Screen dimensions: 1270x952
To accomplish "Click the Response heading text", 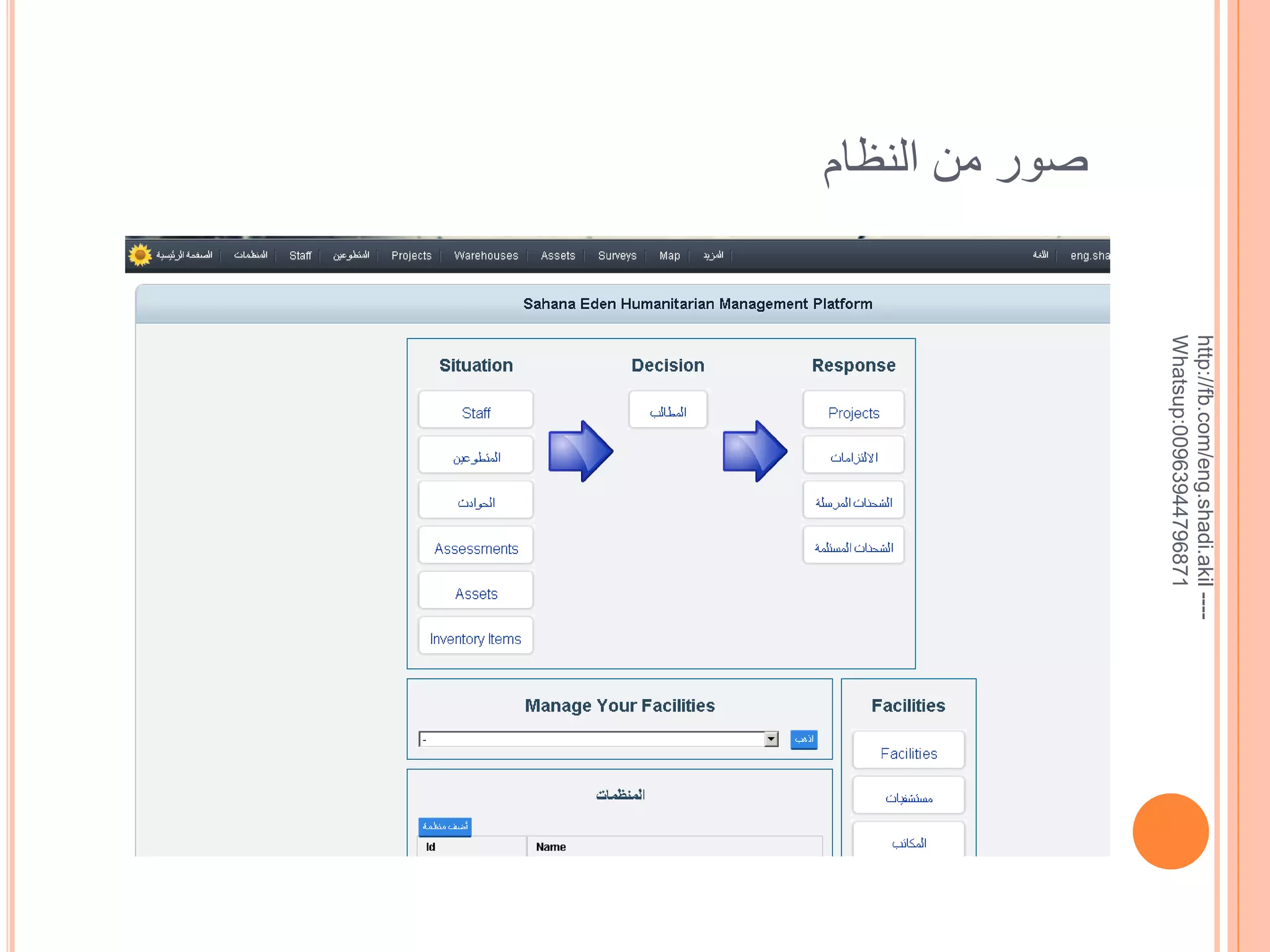I will [853, 365].
